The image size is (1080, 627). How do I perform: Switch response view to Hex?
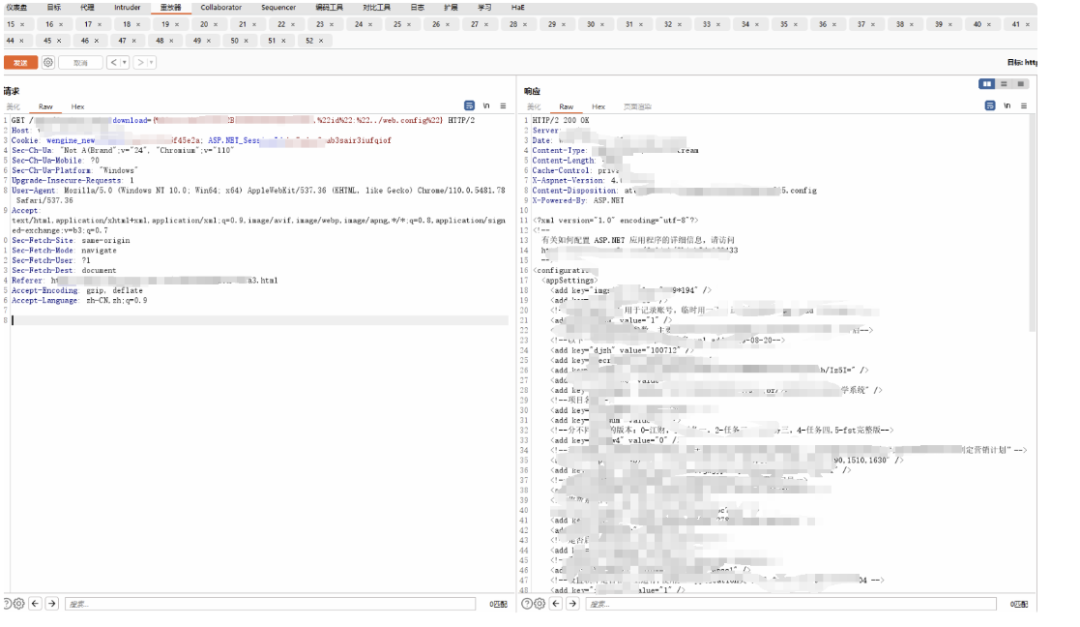[599, 107]
